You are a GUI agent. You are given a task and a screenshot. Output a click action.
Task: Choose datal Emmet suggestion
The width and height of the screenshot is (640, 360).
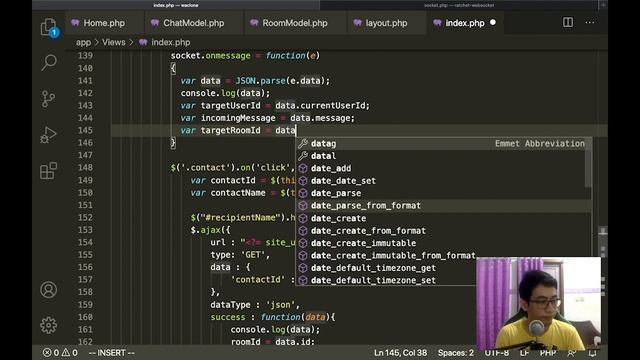coord(442,156)
